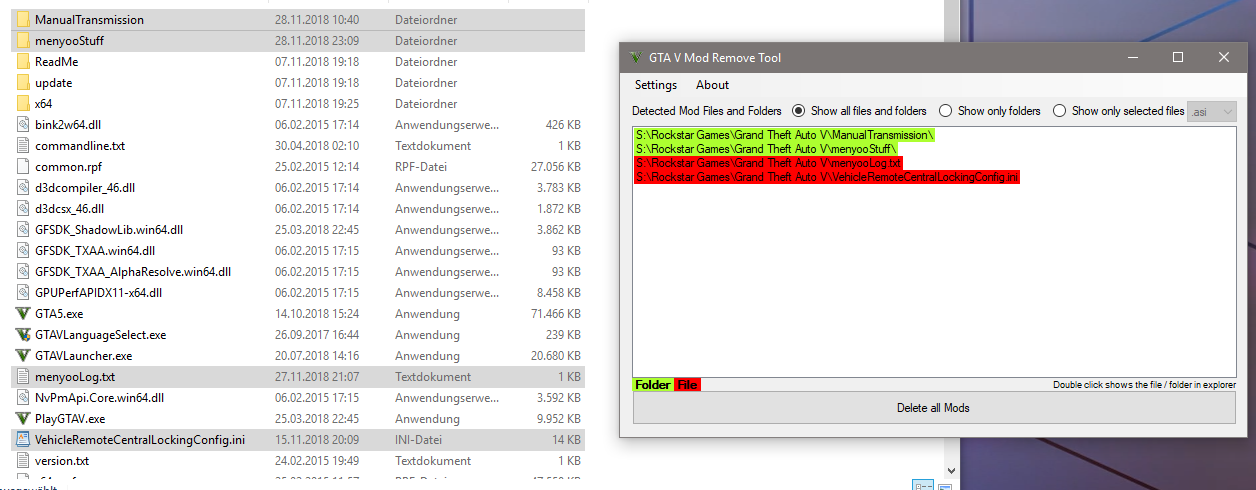
Task: Open the About menu
Action: click(x=712, y=85)
